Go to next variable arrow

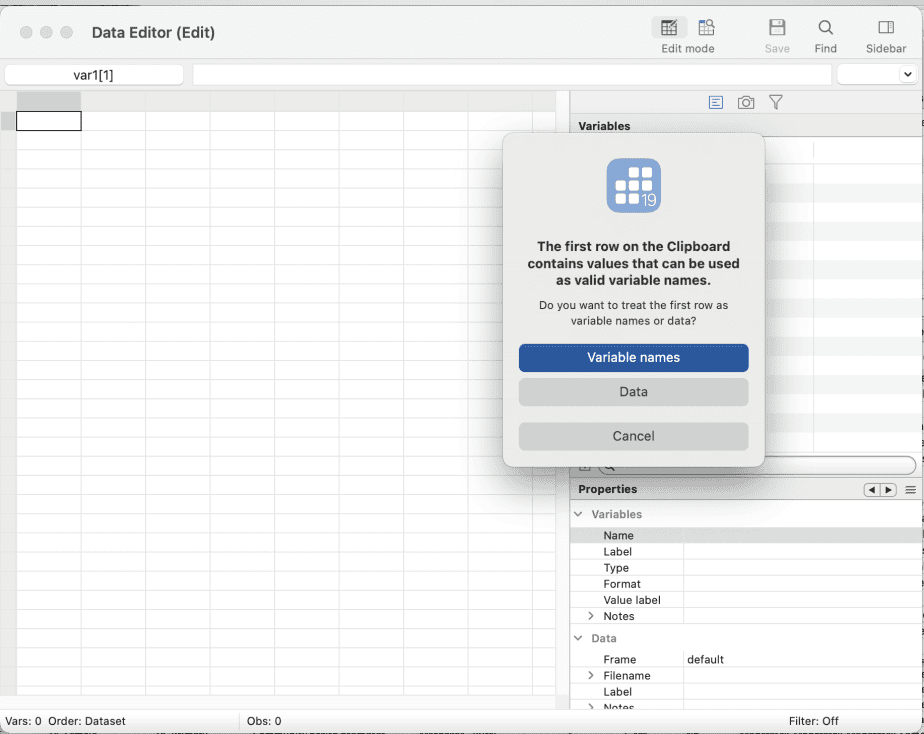pyautogui.click(x=888, y=490)
